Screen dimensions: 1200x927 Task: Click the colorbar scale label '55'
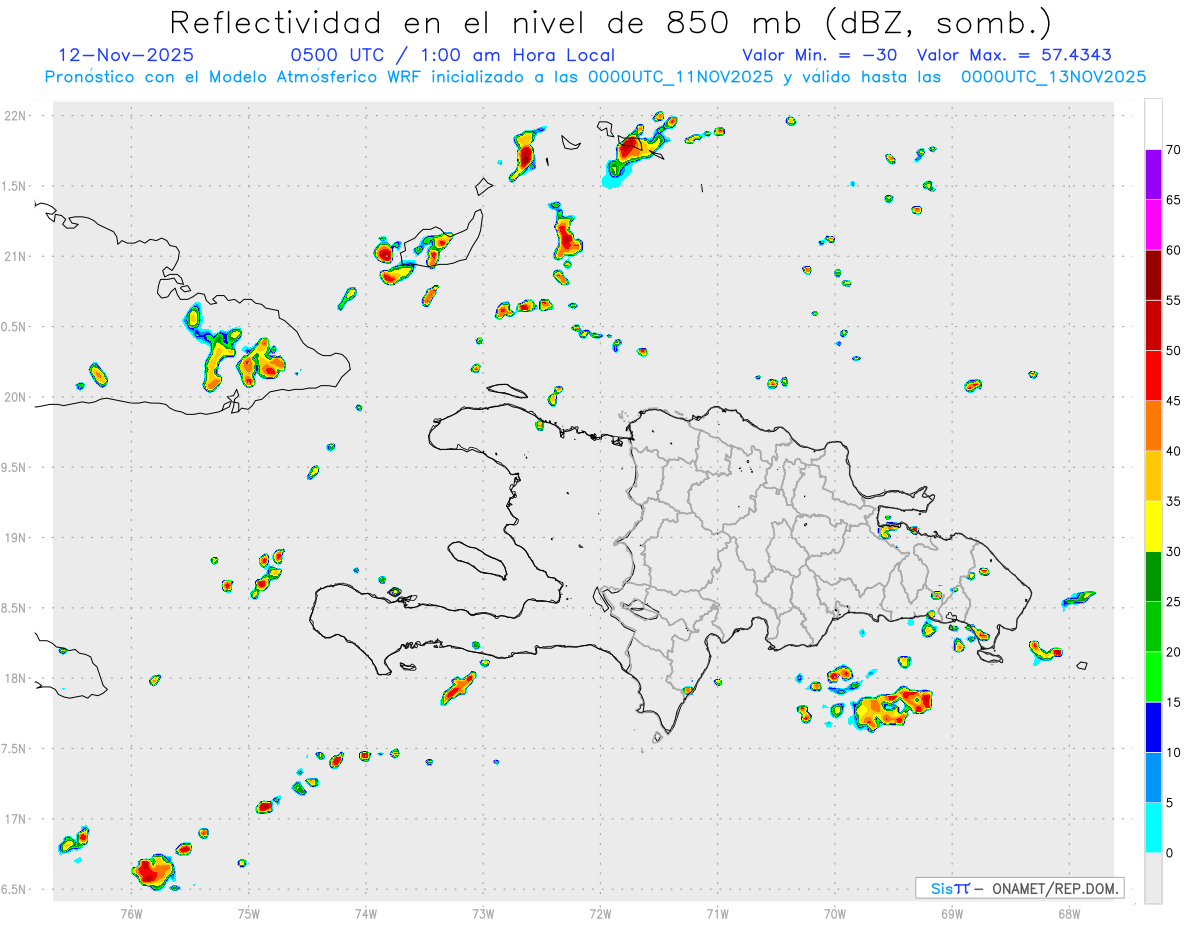[x=1174, y=300]
